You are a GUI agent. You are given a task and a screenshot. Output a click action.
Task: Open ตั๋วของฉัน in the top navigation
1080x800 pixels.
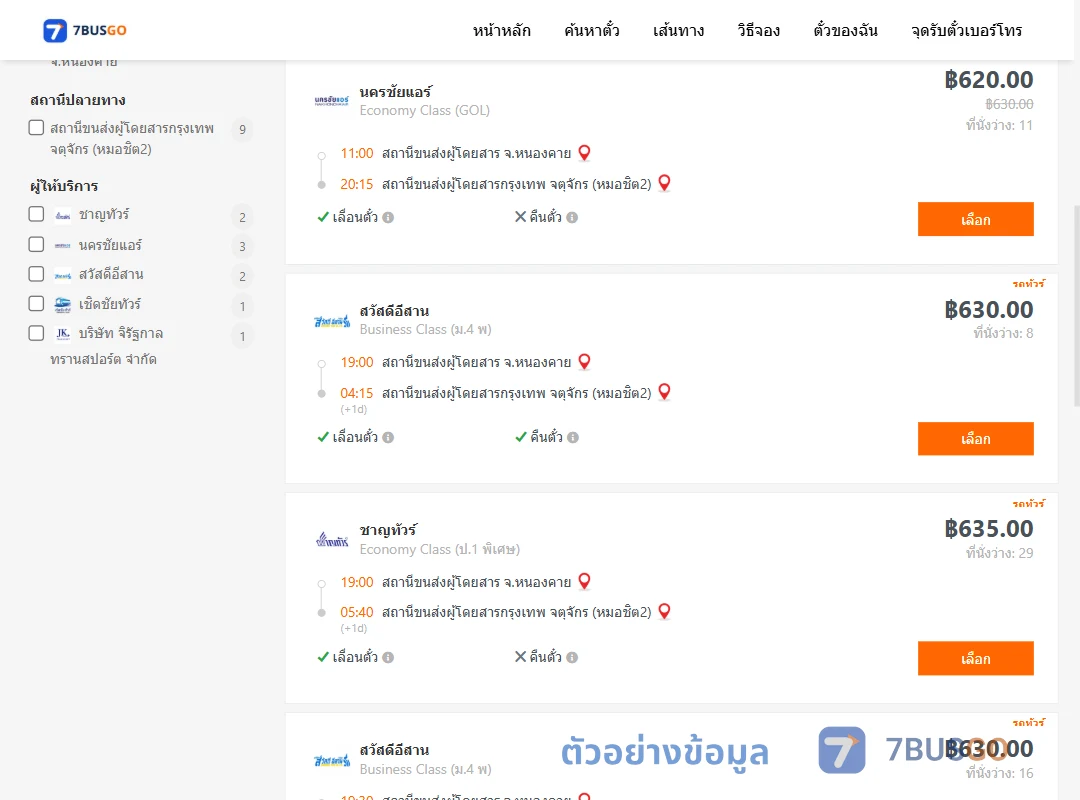pos(845,30)
